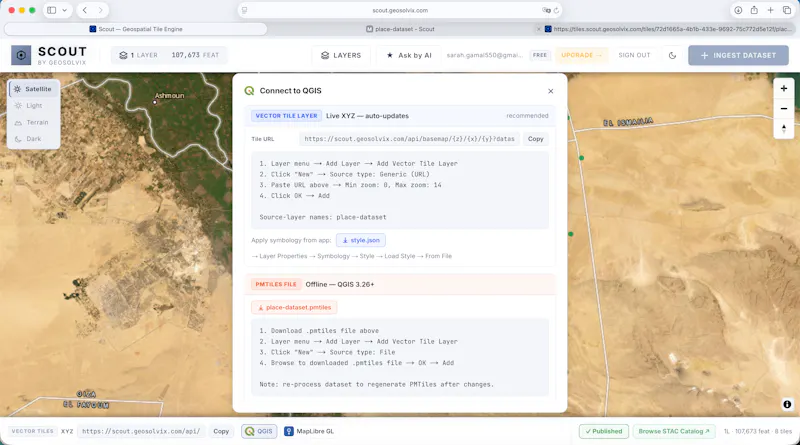Click the Vector Tile Layer badge
800x445 pixels.
[286, 116]
